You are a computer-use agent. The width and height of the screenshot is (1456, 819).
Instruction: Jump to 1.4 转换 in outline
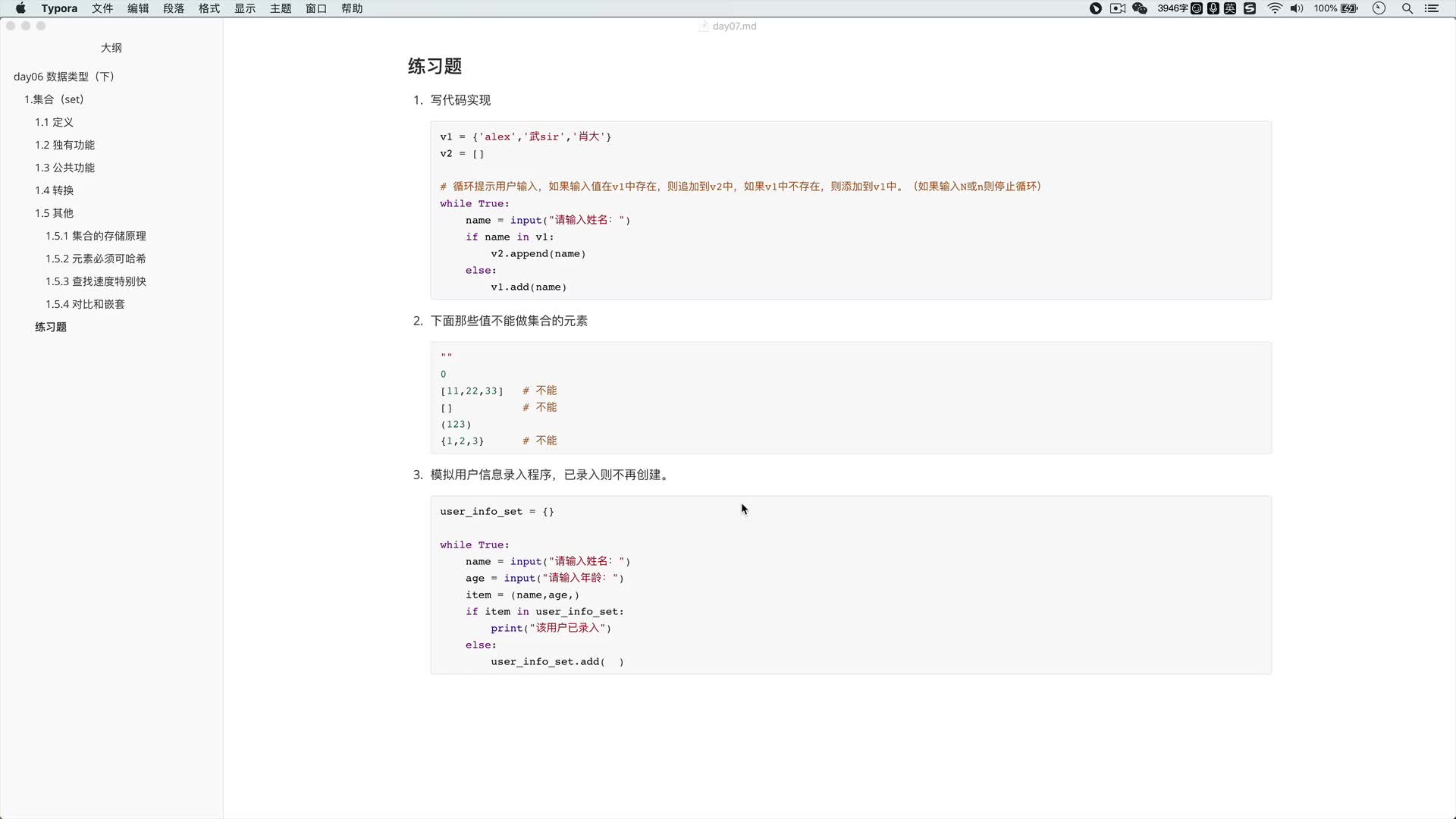point(54,190)
